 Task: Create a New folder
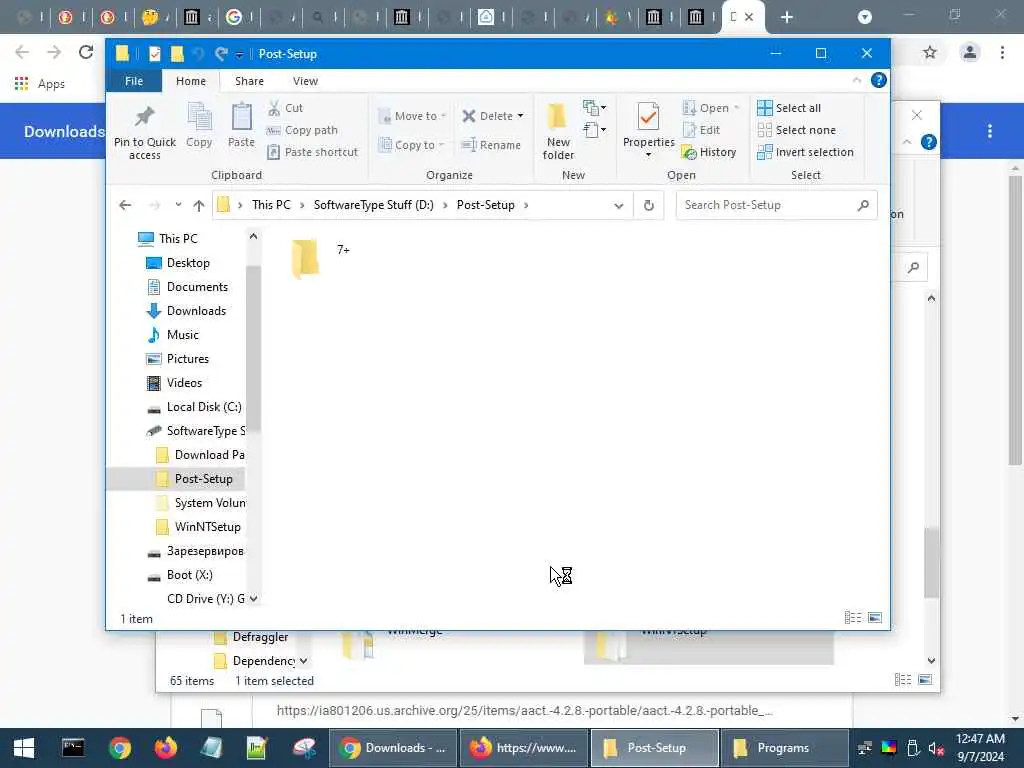pyautogui.click(x=558, y=133)
